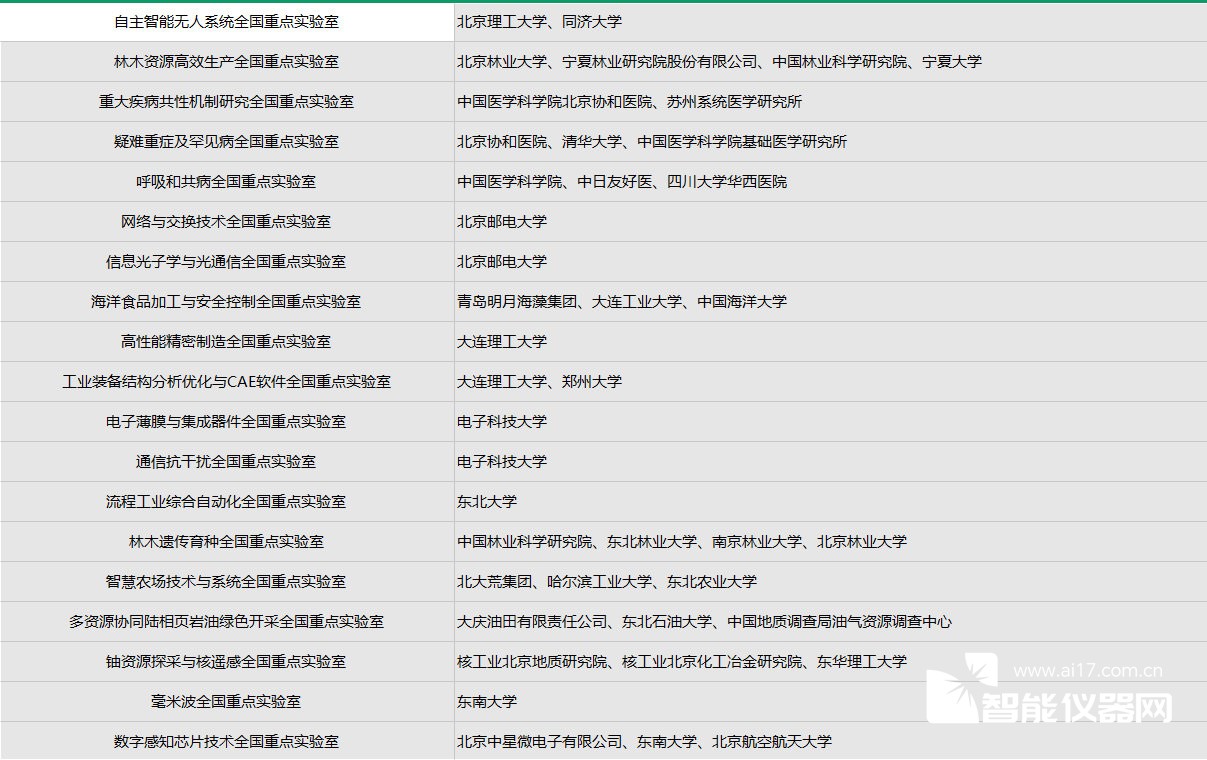The height and width of the screenshot is (760, 1207).
Task: Click cell starting 北京中星微电子有限公司
Action: [x=830, y=741]
